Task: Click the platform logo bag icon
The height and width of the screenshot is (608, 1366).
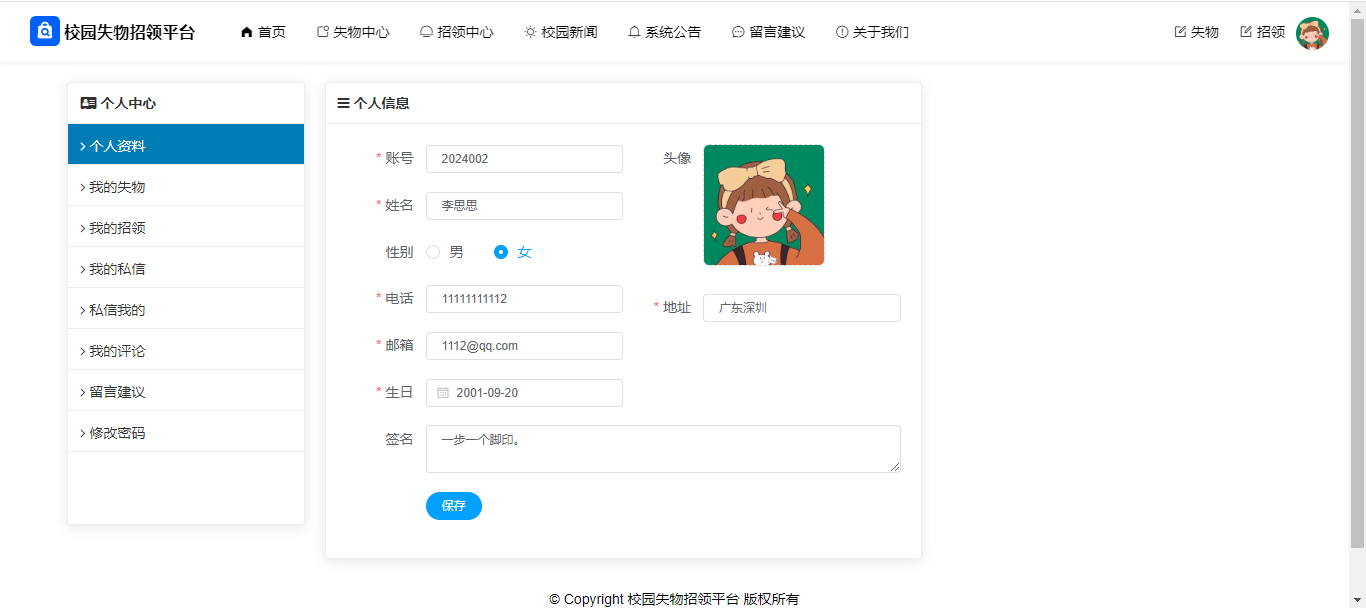Action: pos(45,31)
